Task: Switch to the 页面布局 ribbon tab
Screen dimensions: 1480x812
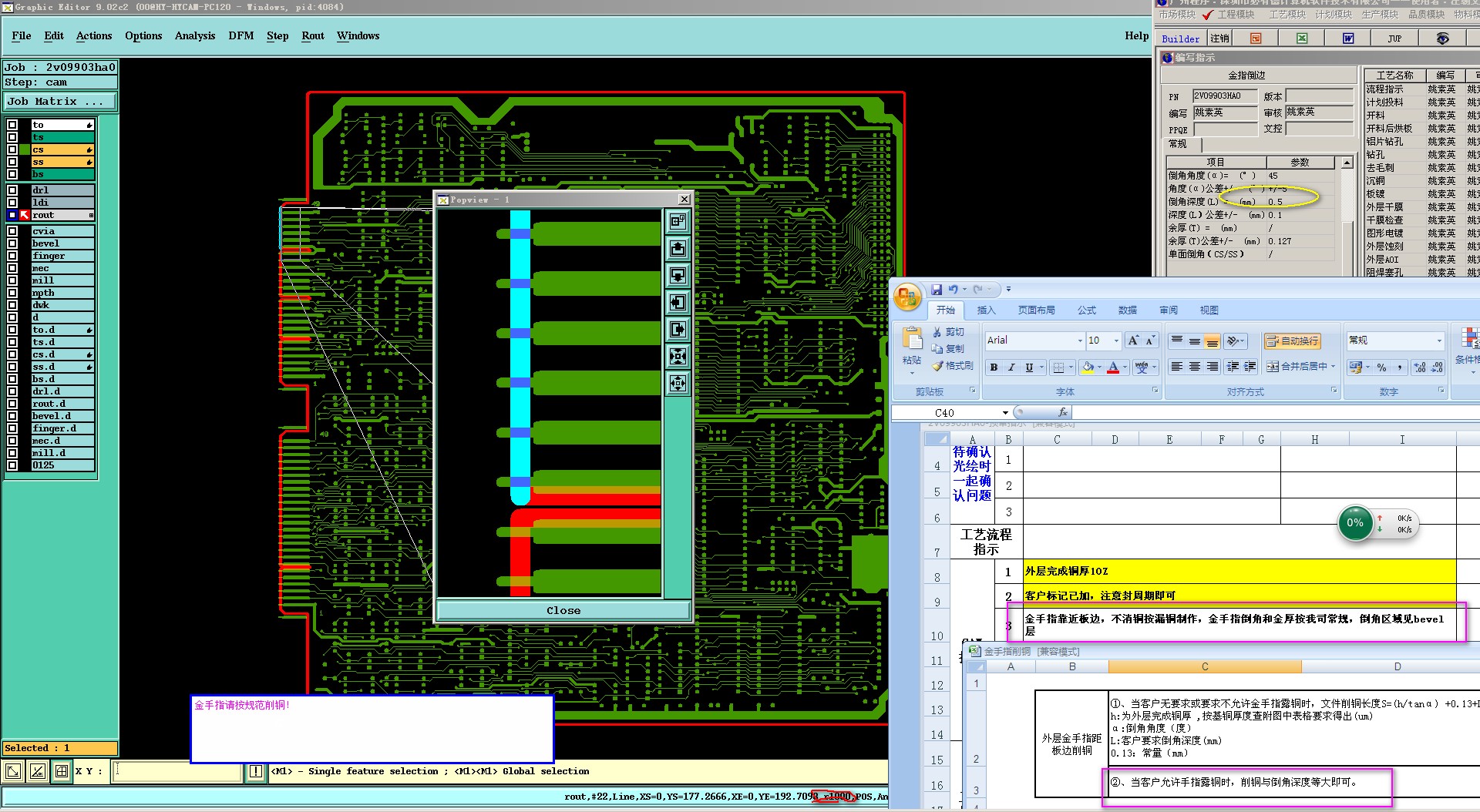Action: coord(1036,310)
